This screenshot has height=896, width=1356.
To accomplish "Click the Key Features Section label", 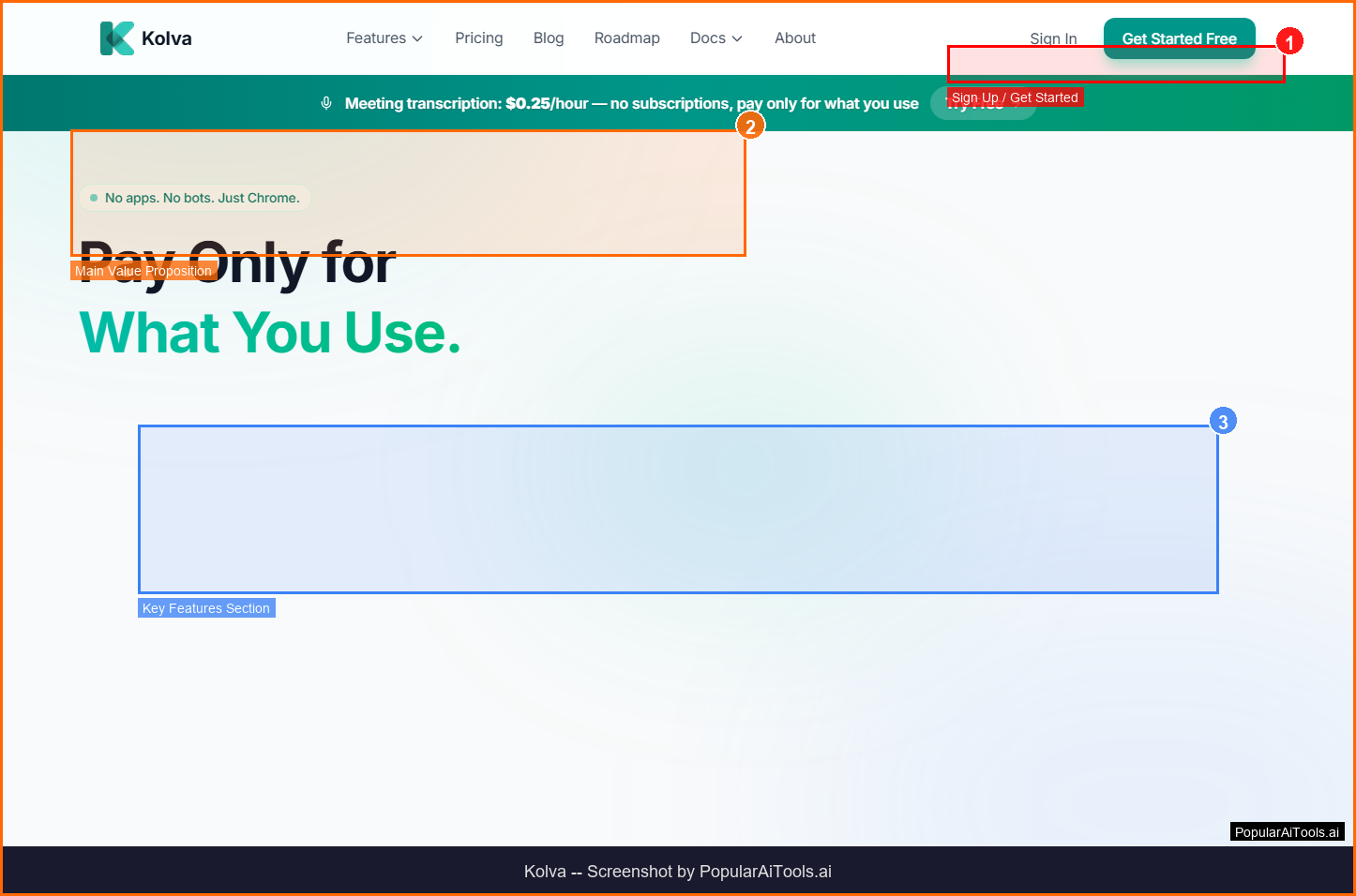I will point(206,608).
